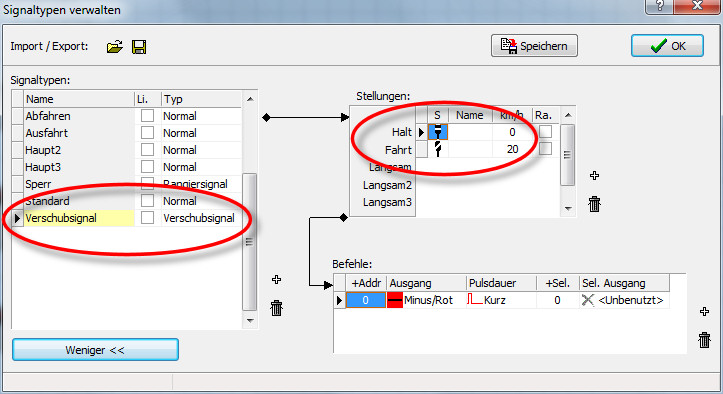Collapse dialog with Weniger << button
This screenshot has width=723, height=394.
click(x=95, y=350)
